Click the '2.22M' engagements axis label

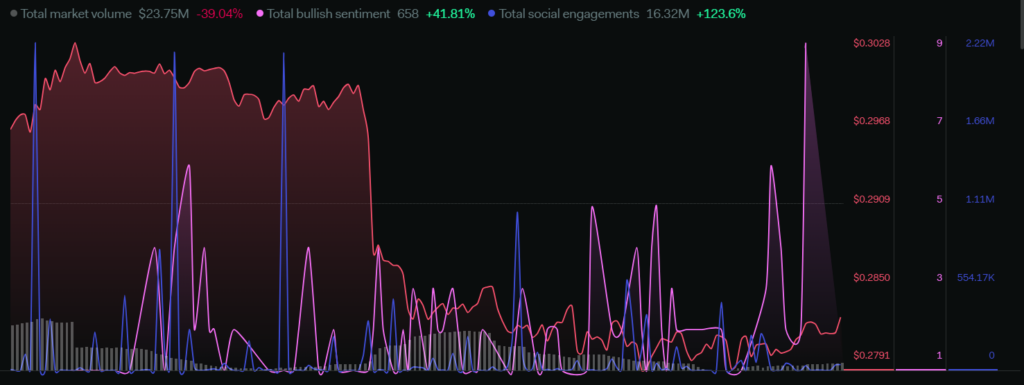[980, 43]
